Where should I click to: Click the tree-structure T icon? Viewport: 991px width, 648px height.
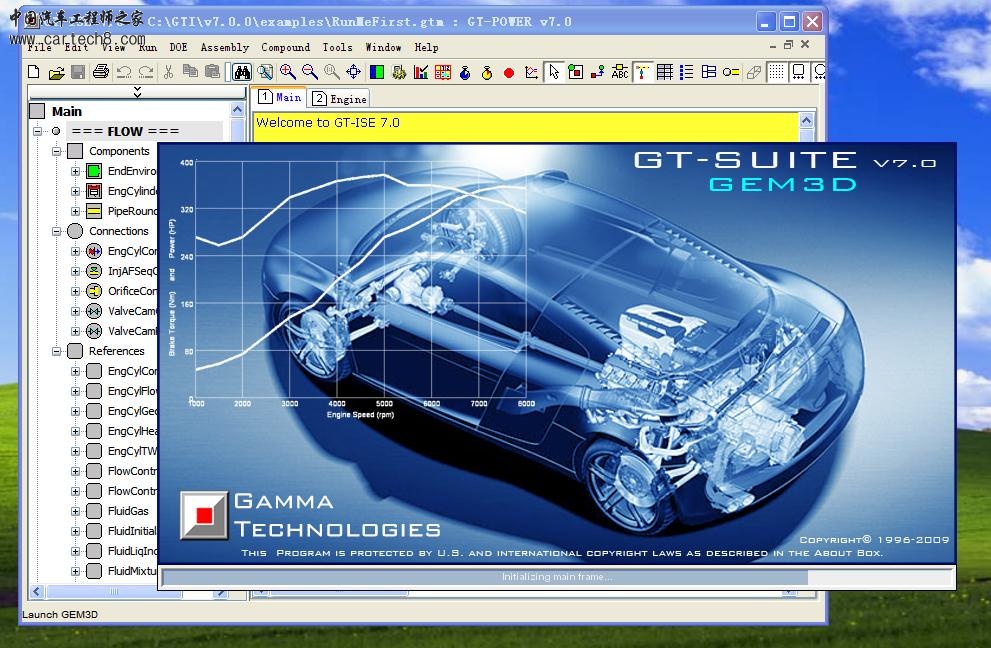point(643,72)
